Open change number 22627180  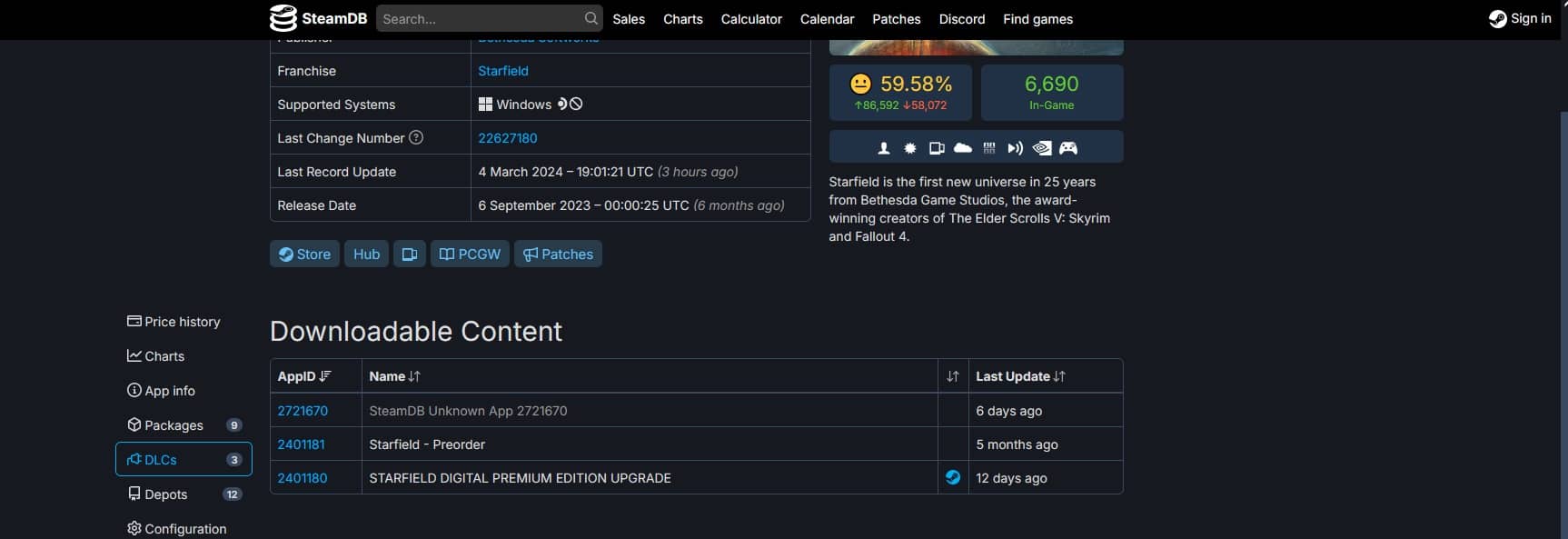point(508,138)
